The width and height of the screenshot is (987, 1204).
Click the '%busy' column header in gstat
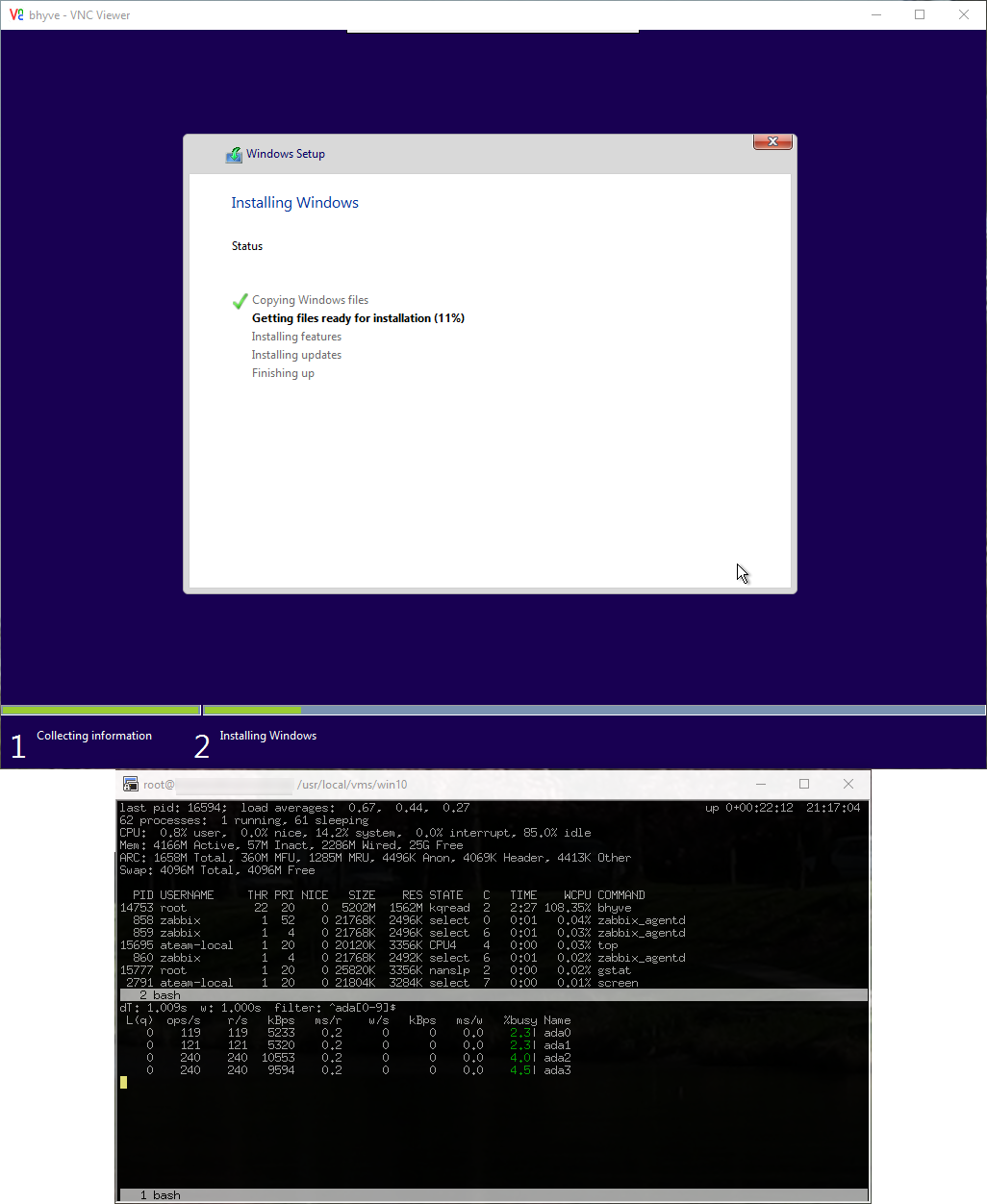(520, 1020)
